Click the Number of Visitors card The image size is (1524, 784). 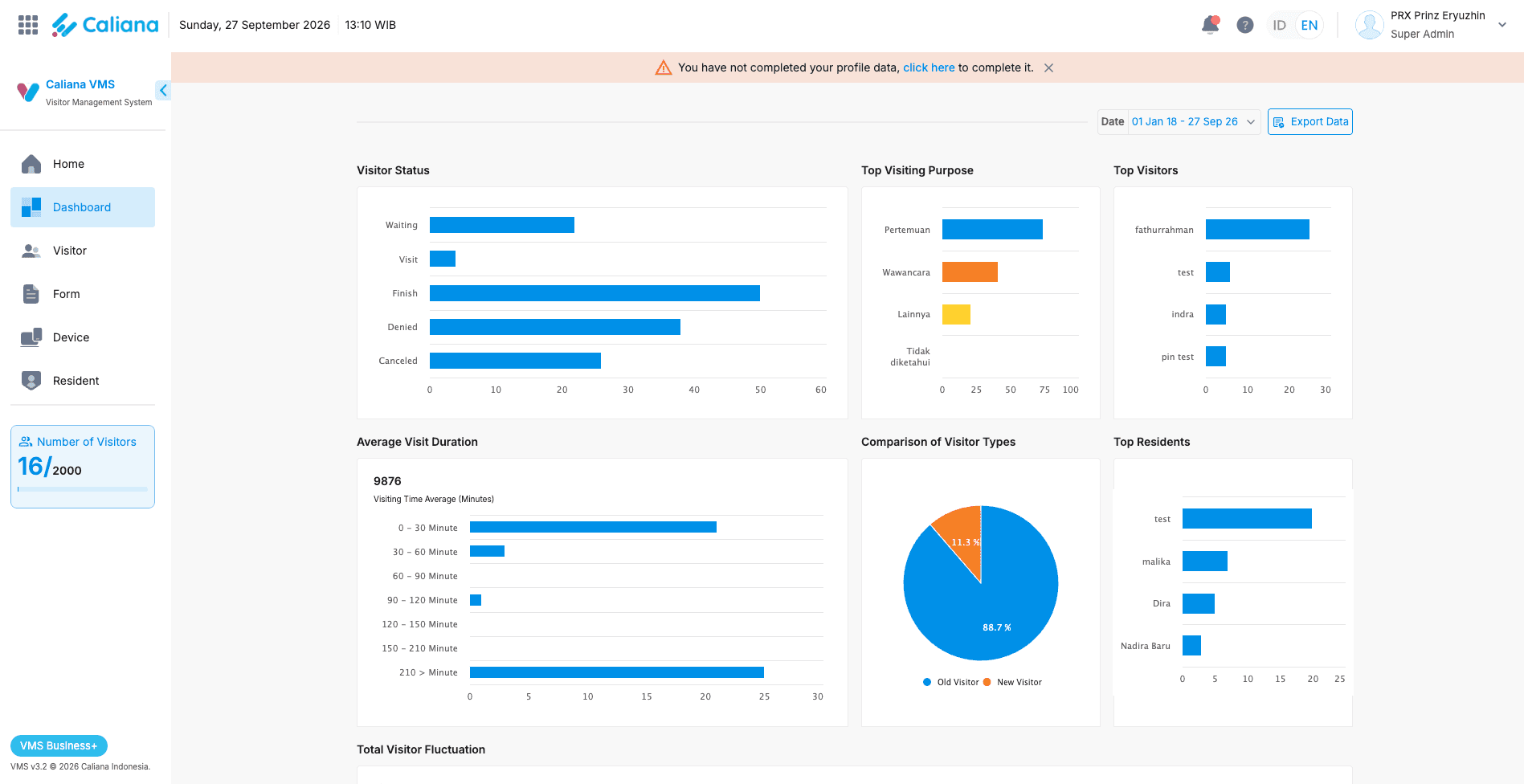pos(83,467)
